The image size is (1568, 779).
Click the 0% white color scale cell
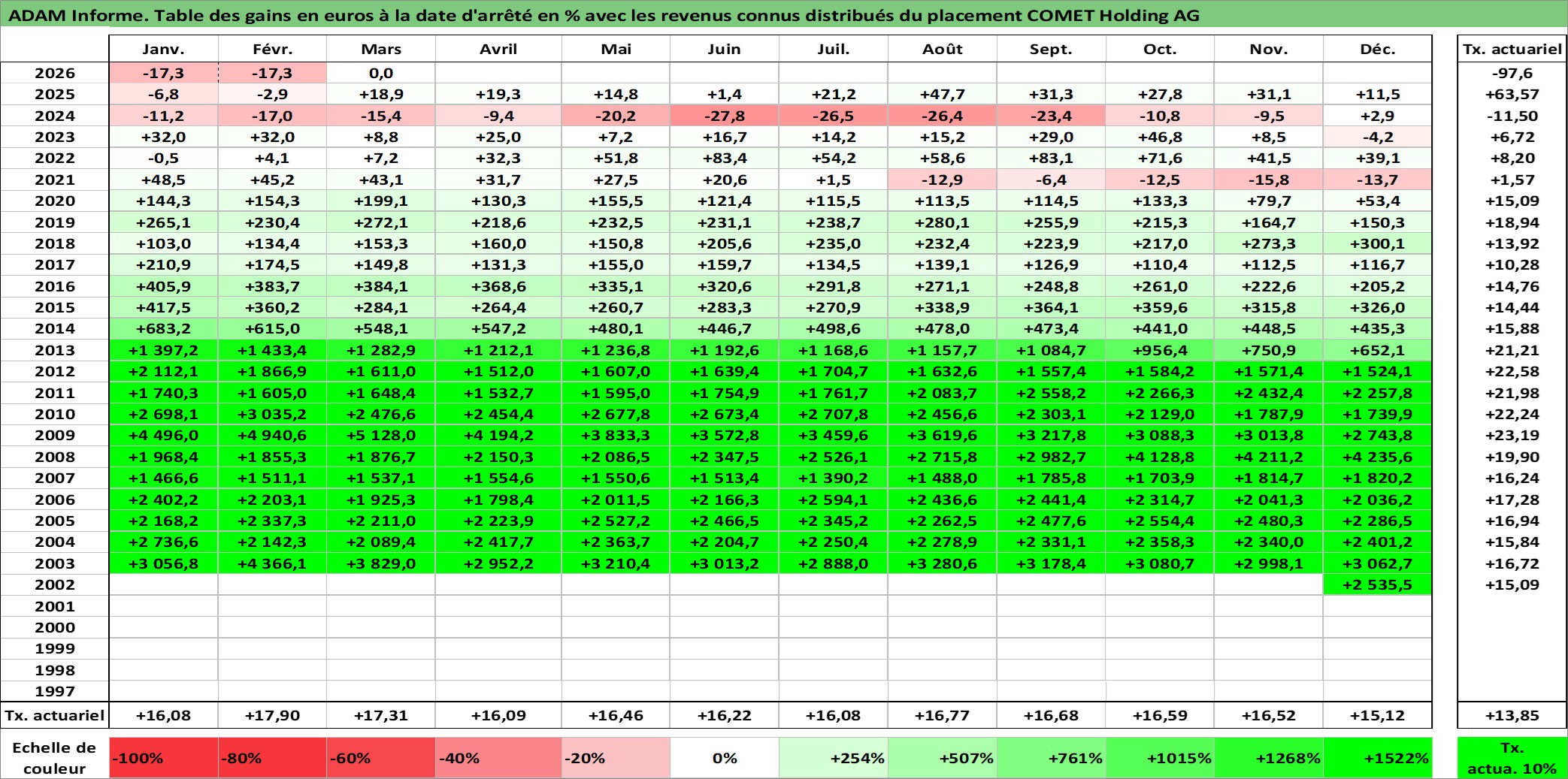(x=725, y=758)
